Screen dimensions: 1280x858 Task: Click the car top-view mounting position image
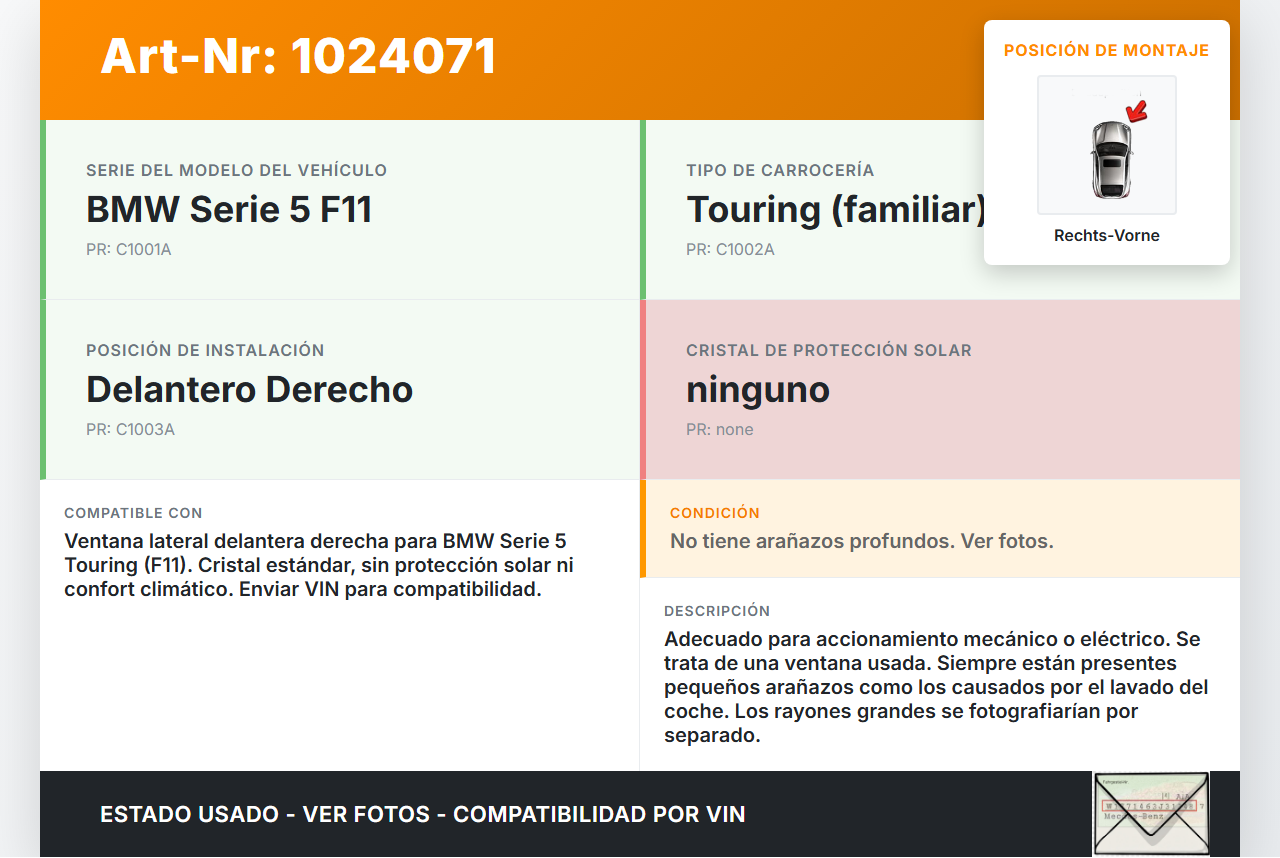1107,145
